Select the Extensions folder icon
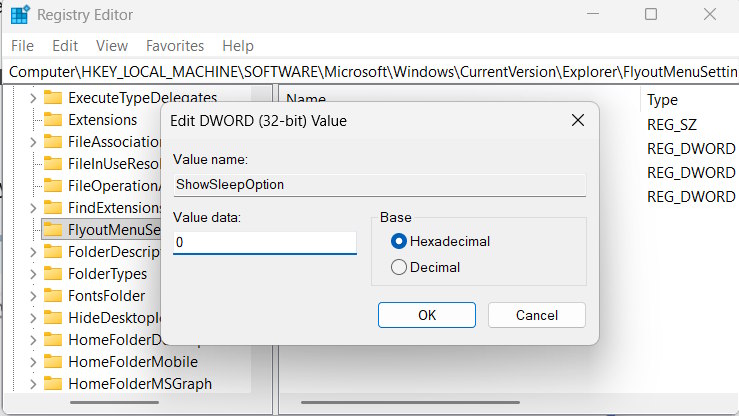Viewport: 739px width, 416px height. (x=53, y=120)
